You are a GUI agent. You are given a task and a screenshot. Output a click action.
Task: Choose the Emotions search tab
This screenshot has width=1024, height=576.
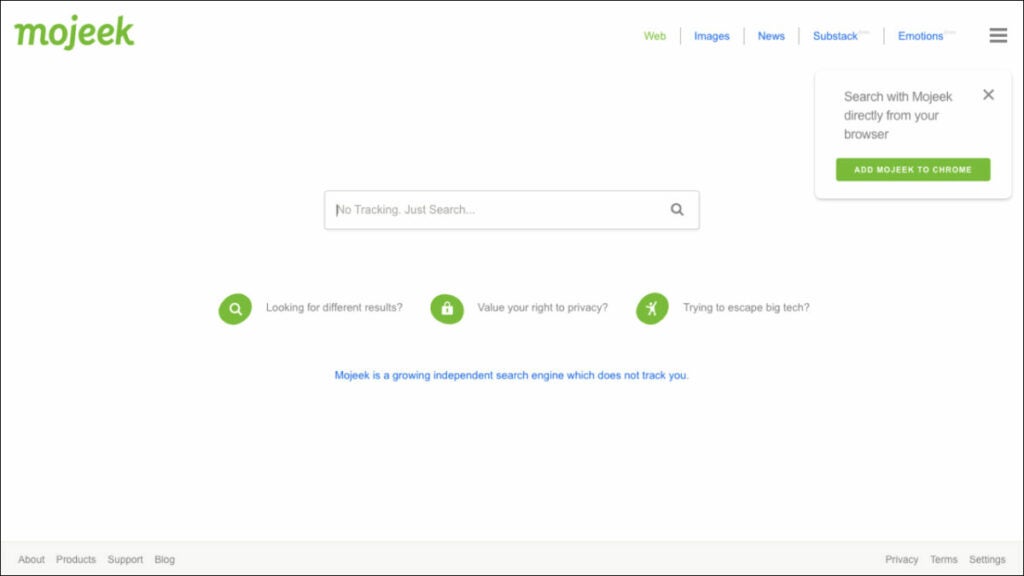(920, 36)
